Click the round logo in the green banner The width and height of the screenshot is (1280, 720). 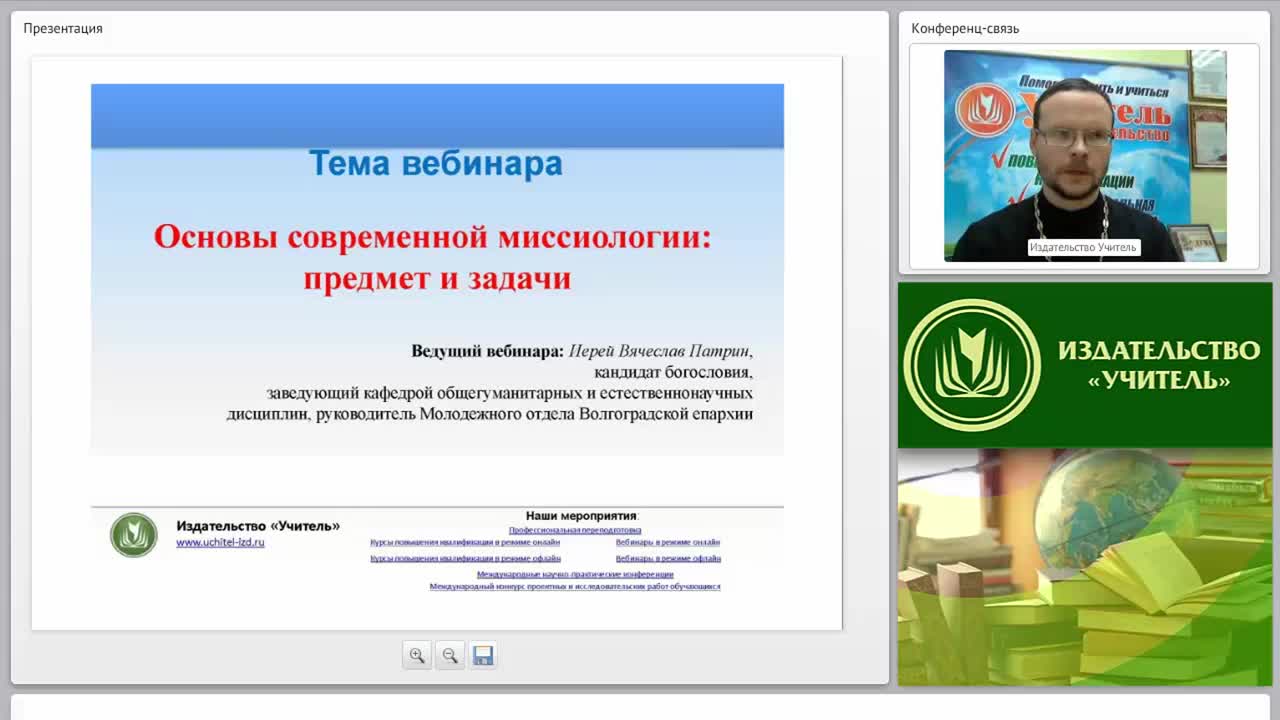[972, 365]
